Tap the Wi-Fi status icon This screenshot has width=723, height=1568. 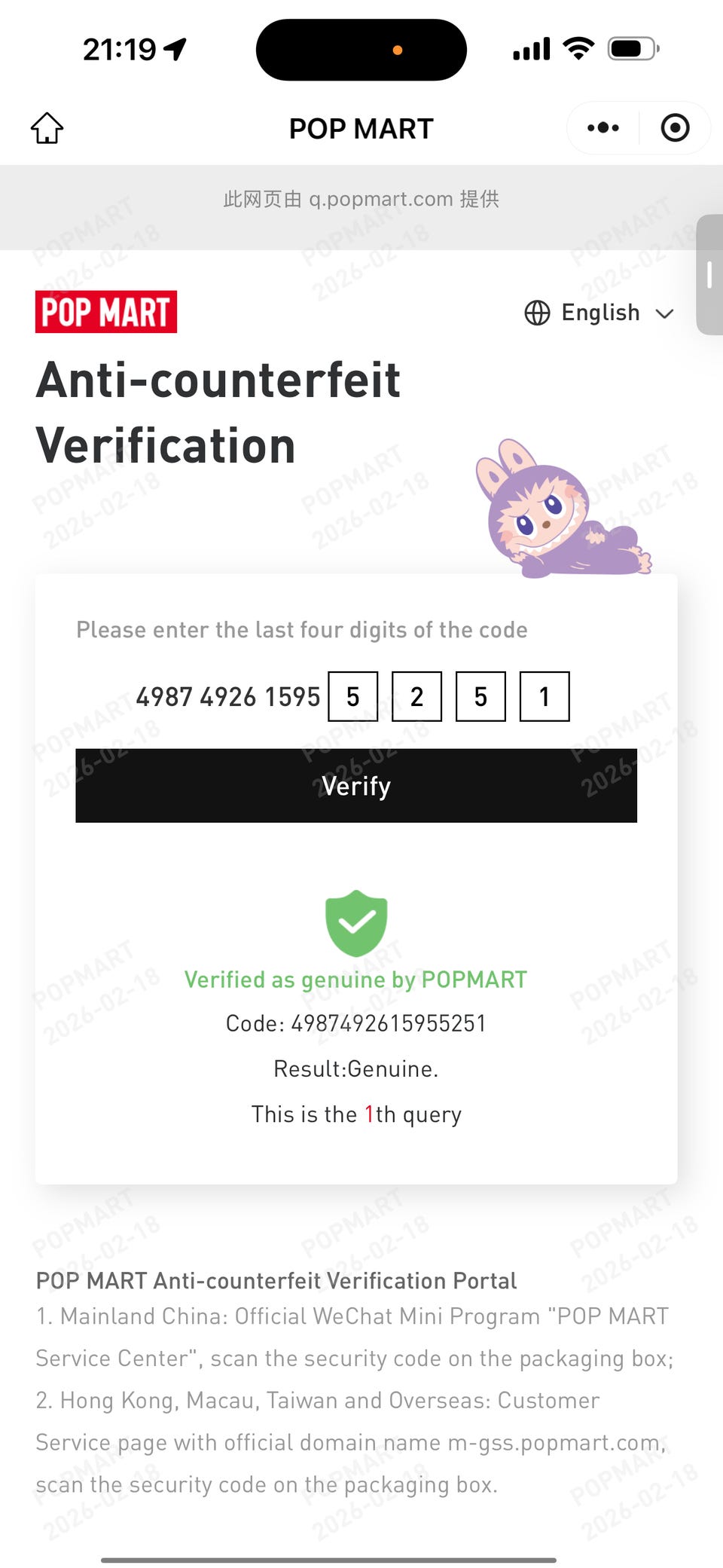(x=578, y=49)
